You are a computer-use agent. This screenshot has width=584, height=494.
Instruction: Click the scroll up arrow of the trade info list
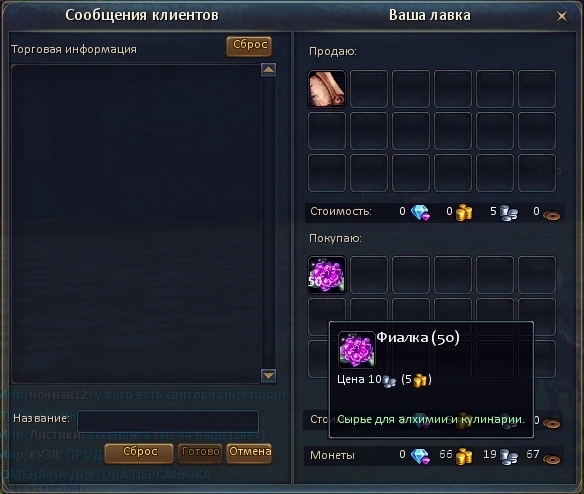pyautogui.click(x=269, y=70)
